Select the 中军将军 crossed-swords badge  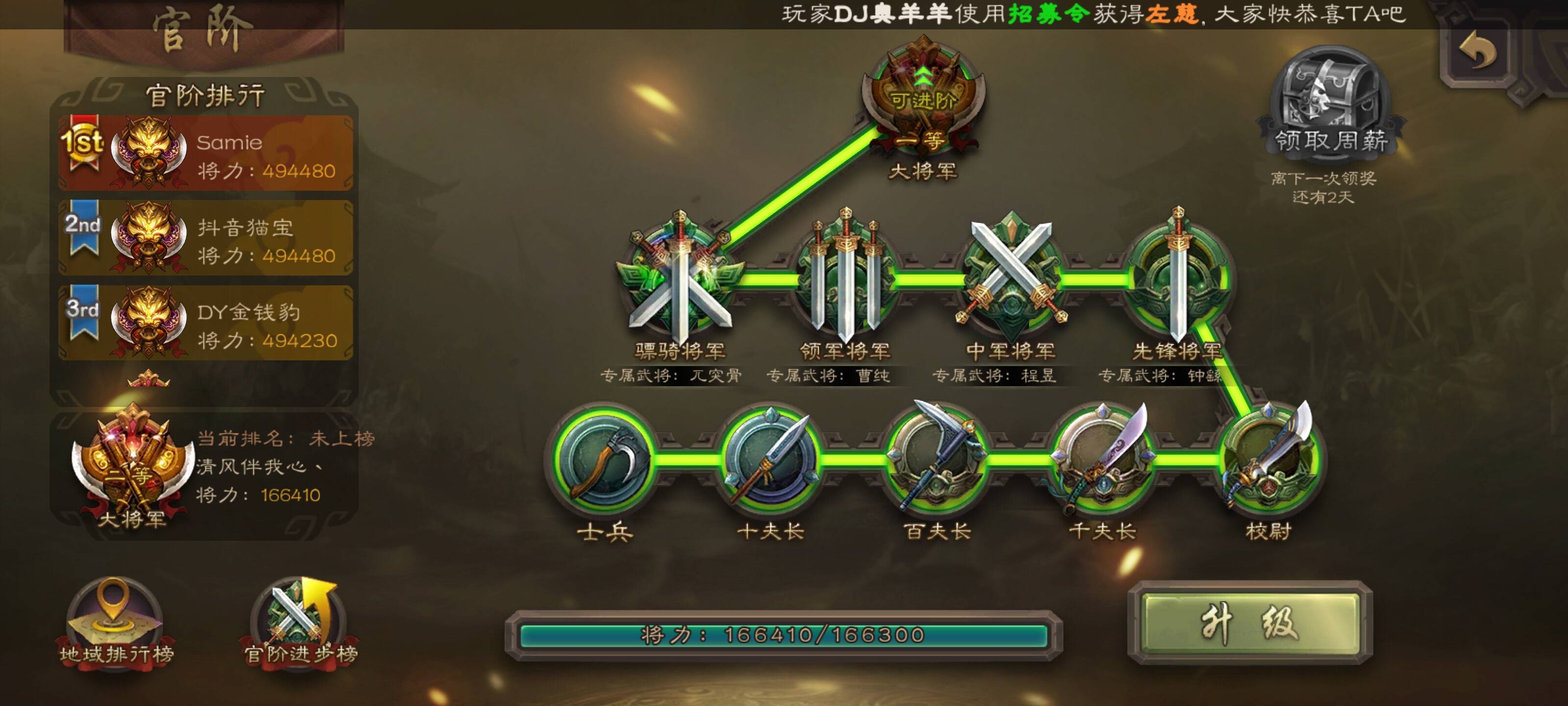1011,278
